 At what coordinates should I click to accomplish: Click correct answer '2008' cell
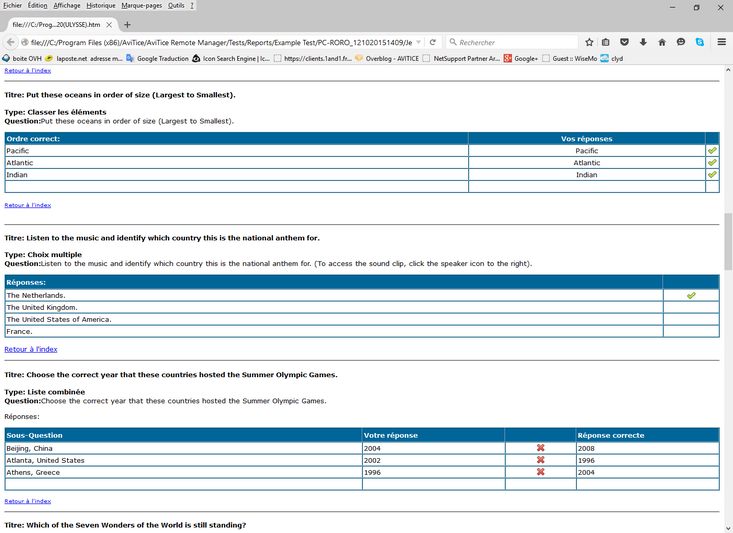click(647, 448)
